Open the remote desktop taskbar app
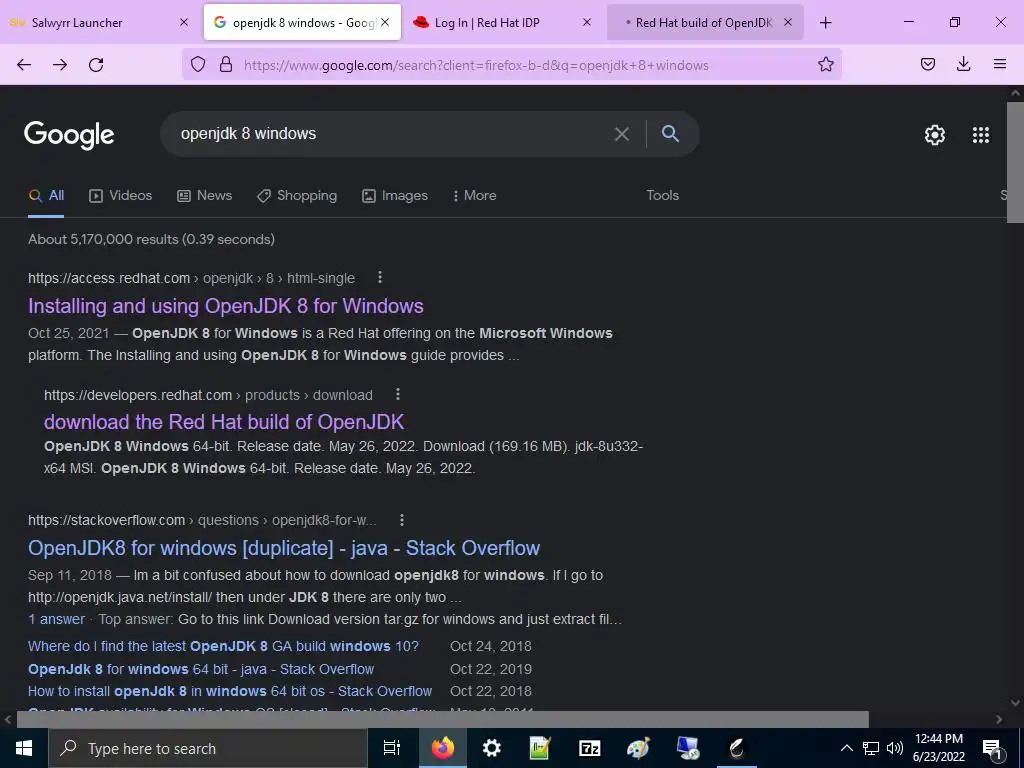The width and height of the screenshot is (1024, 768). (x=688, y=748)
